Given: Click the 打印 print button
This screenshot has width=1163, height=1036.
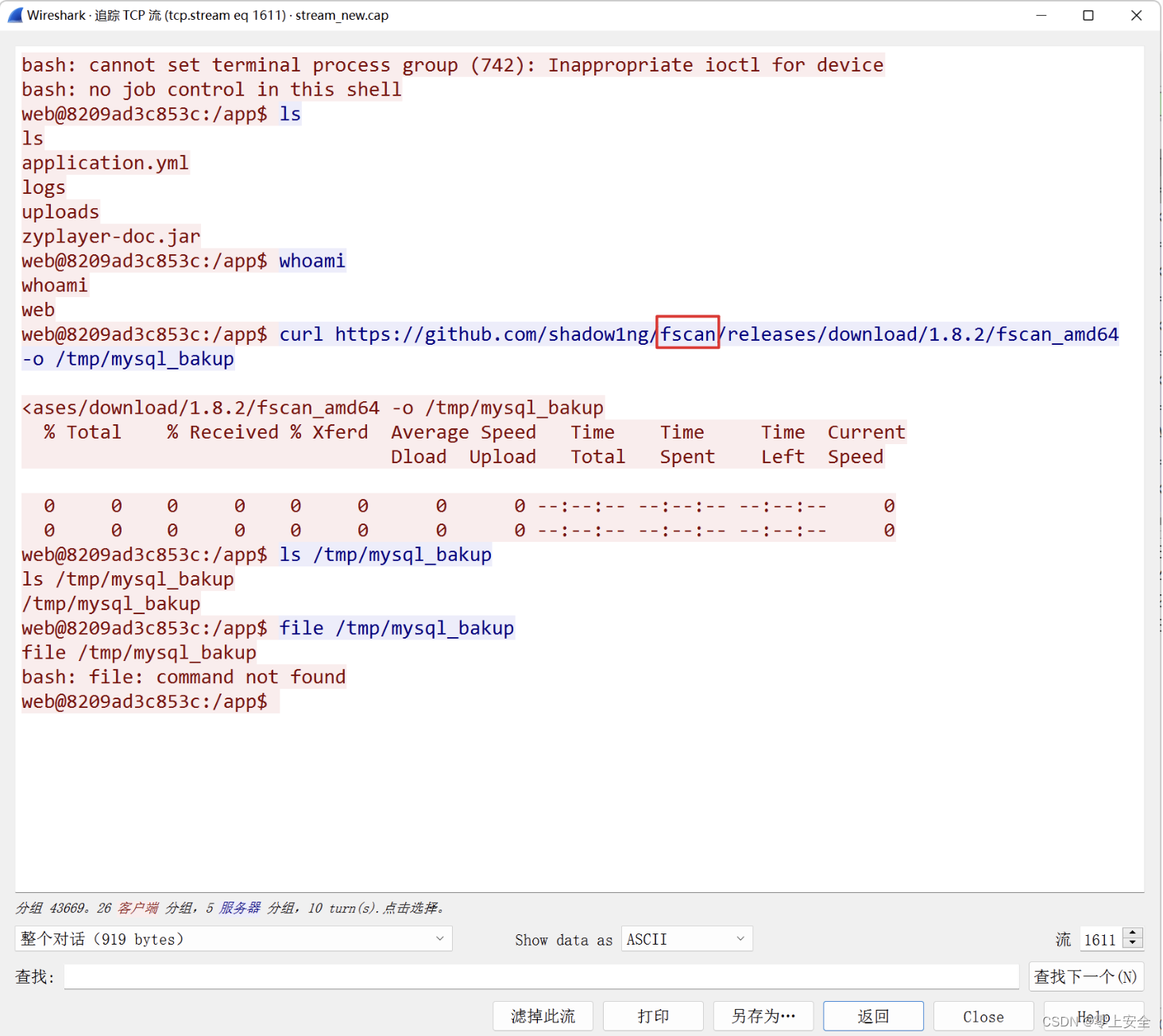Looking at the screenshot, I should 653,1016.
